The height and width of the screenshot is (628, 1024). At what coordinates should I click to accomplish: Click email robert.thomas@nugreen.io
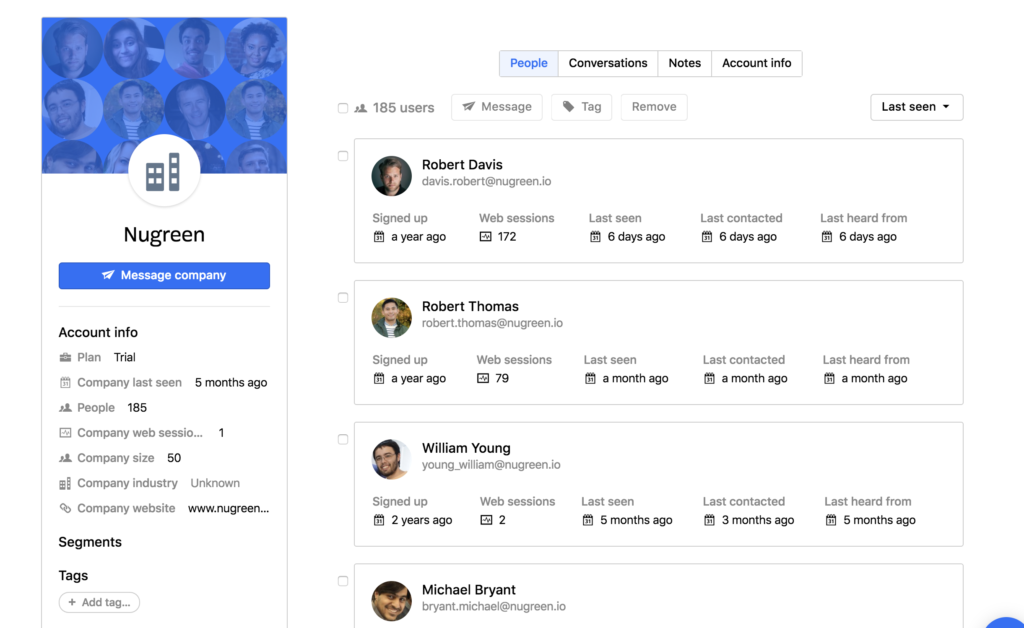pyautogui.click(x=492, y=323)
